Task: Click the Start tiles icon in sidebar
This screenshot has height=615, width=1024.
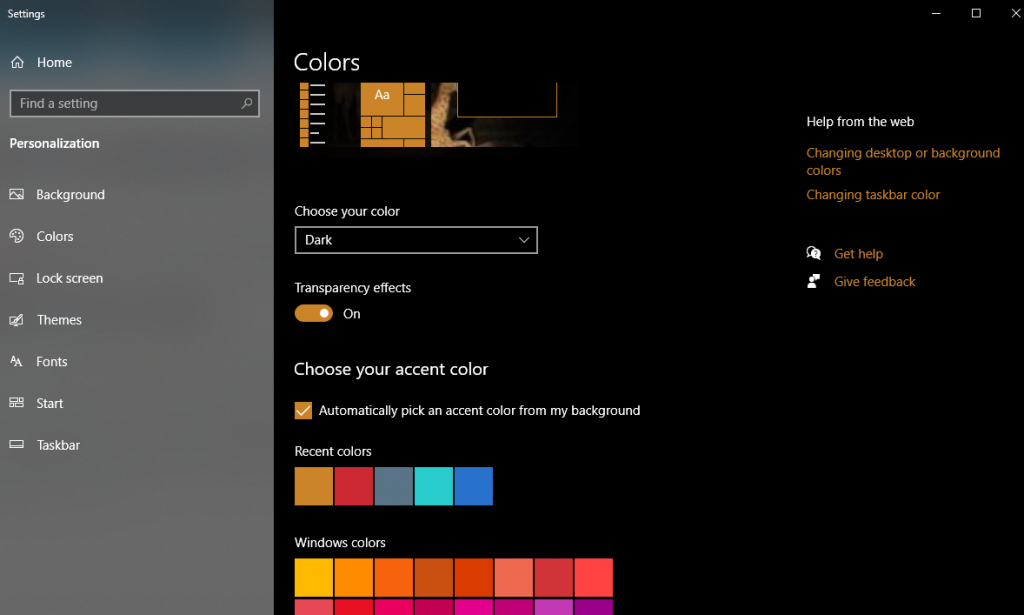Action: click(x=16, y=403)
